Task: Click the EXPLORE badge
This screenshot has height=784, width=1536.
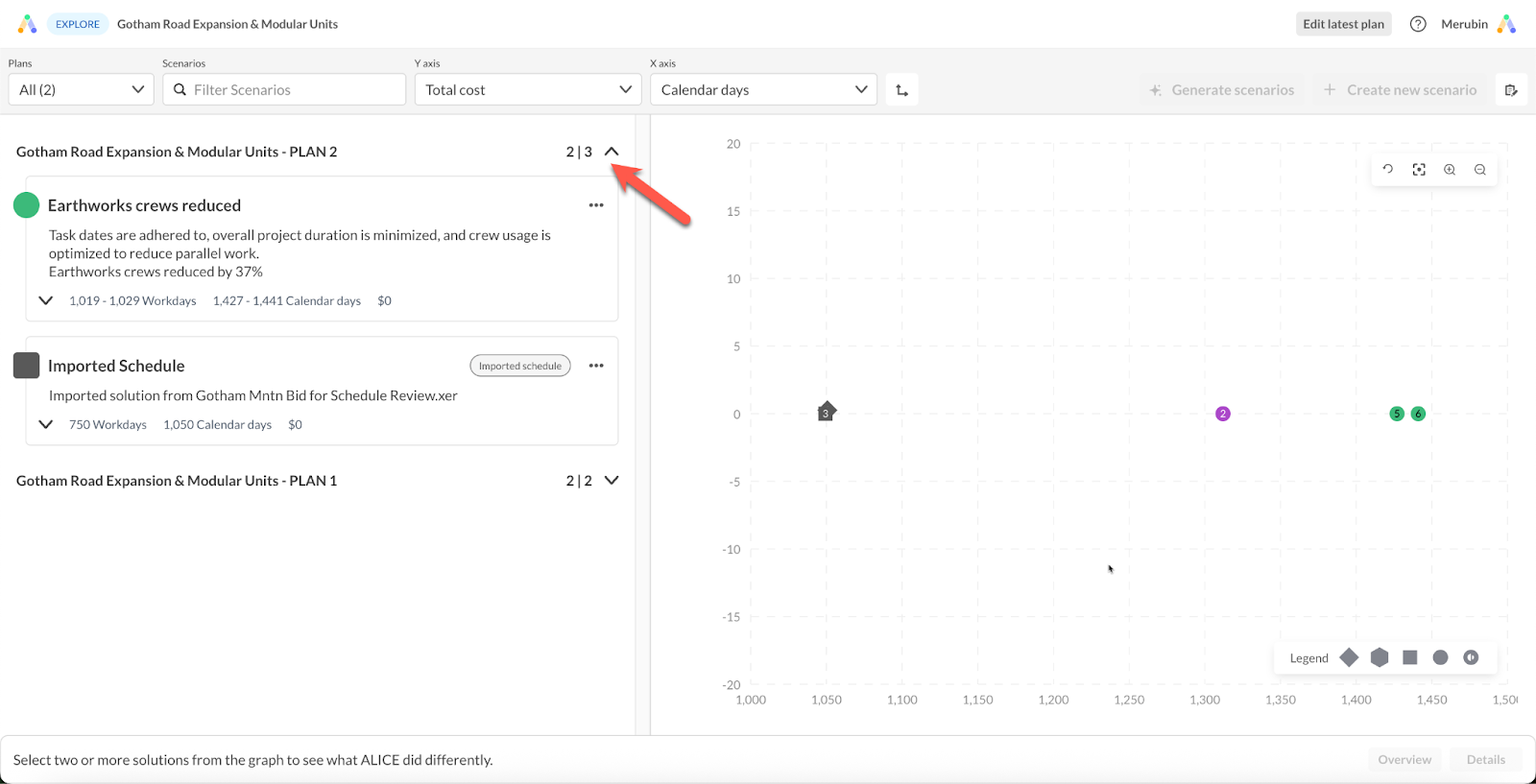Action: pos(78,24)
